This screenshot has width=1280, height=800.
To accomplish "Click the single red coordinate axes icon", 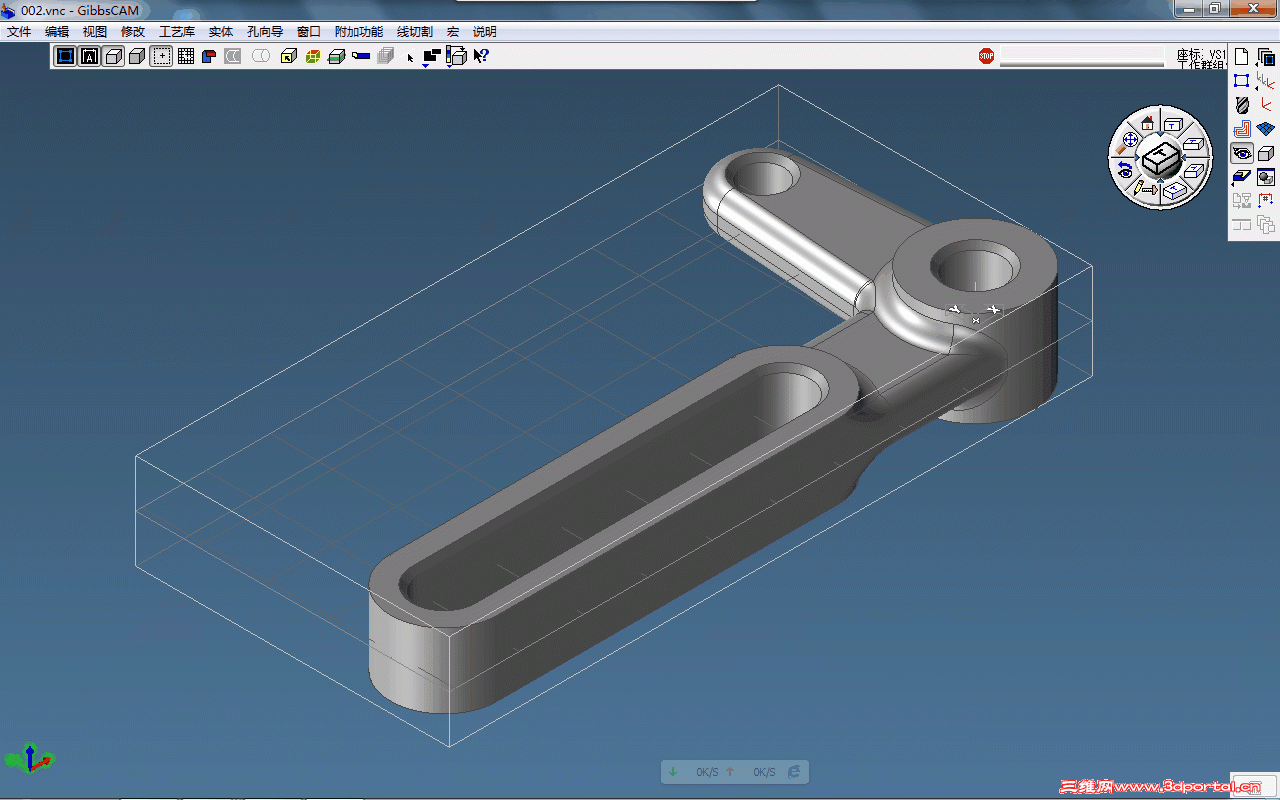I will point(1266,105).
